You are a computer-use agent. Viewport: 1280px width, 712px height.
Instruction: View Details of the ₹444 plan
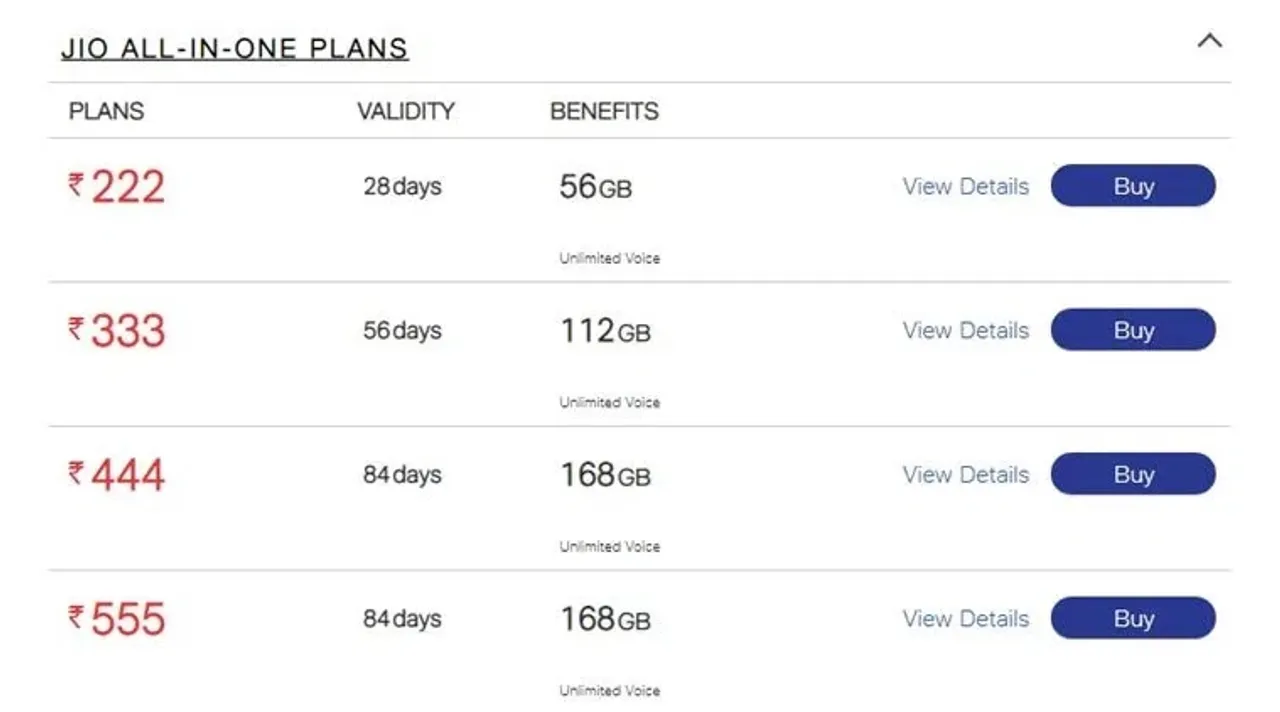click(966, 474)
